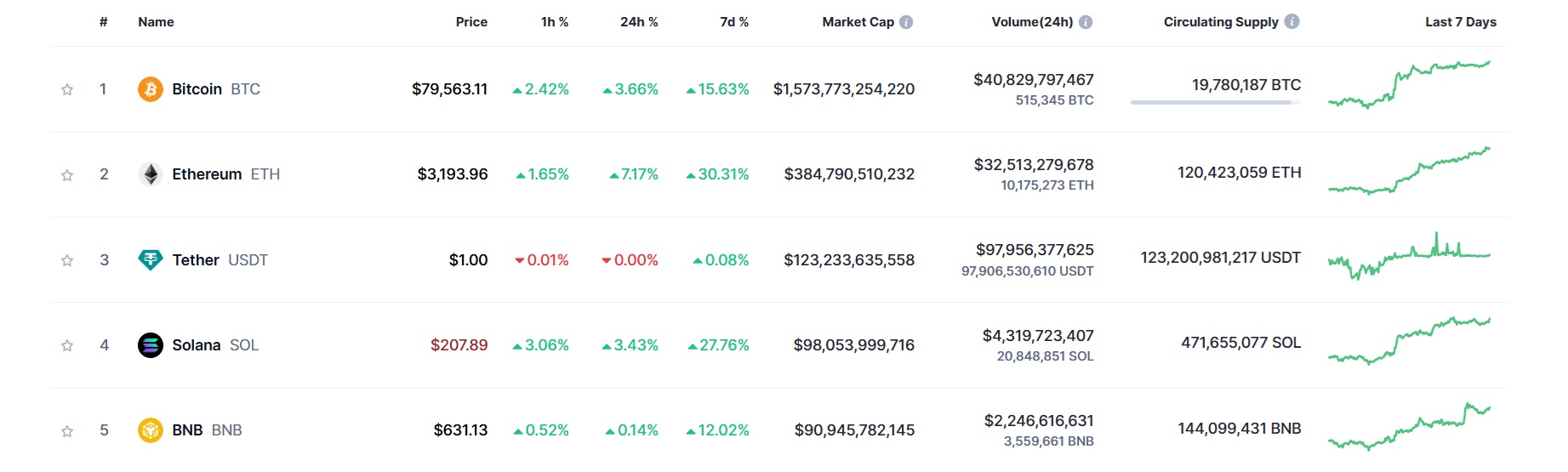Toggle the watchlist star for Bitcoin

(x=67, y=89)
